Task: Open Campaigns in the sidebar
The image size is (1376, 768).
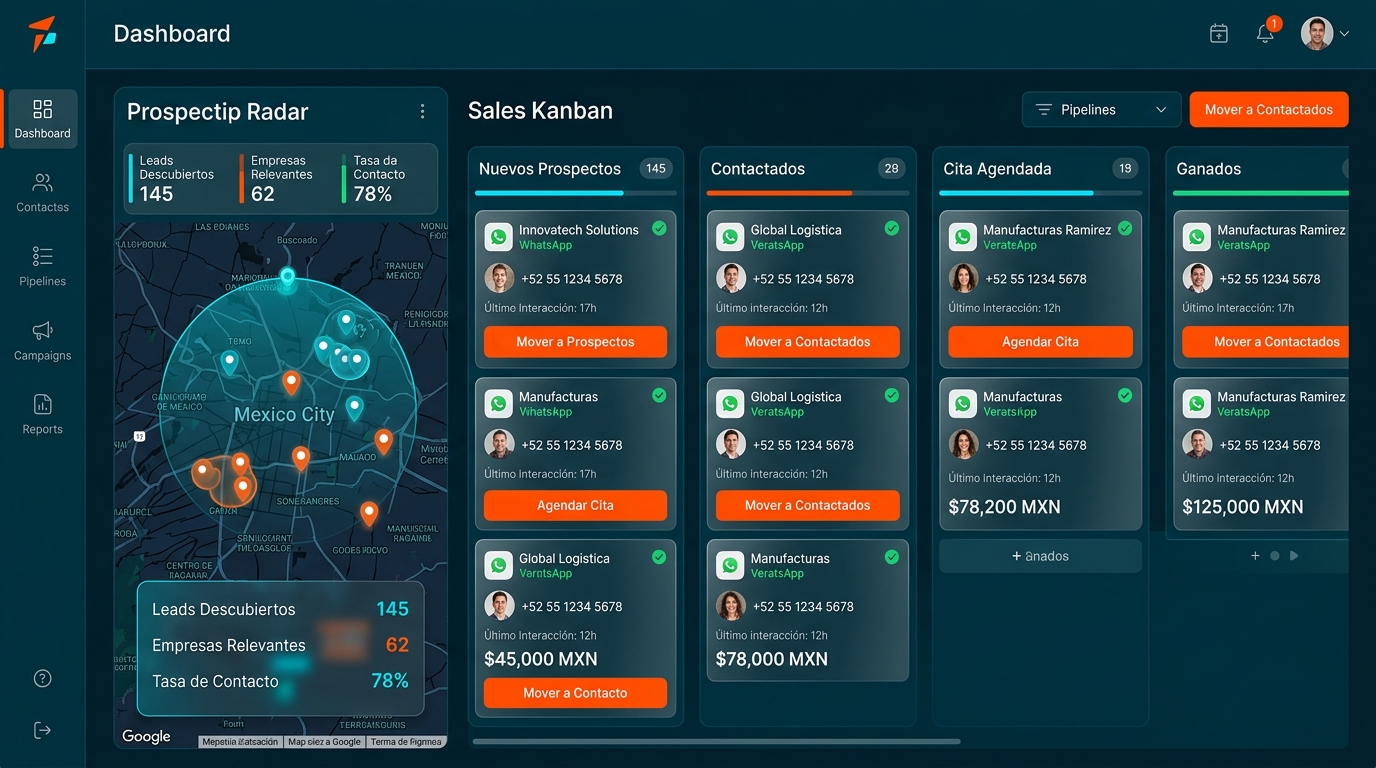Action: point(42,341)
